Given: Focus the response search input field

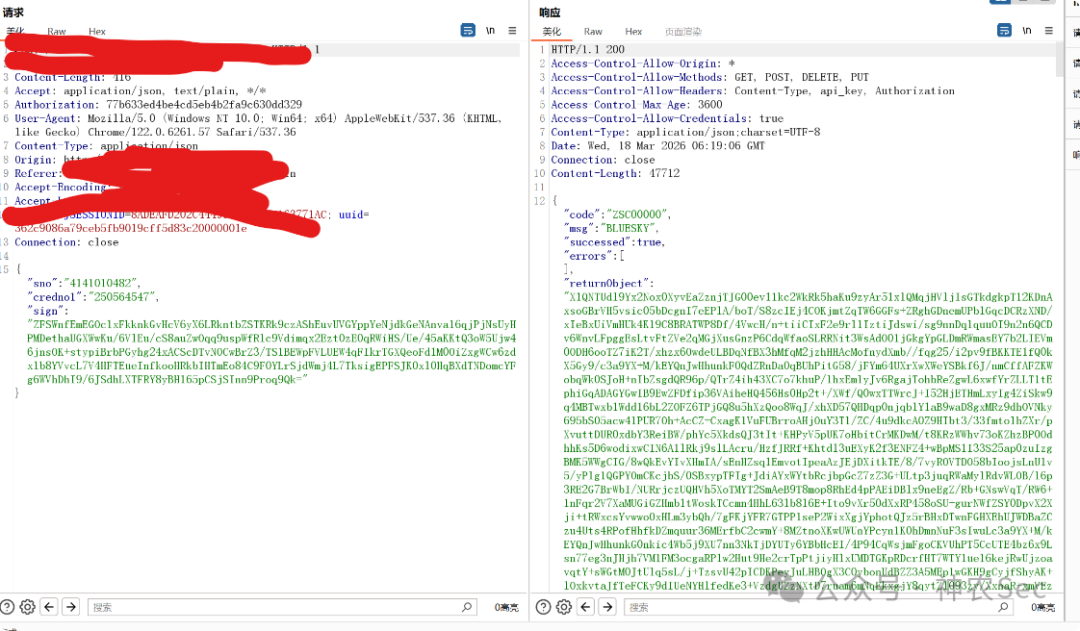Looking at the screenshot, I should point(819,607).
